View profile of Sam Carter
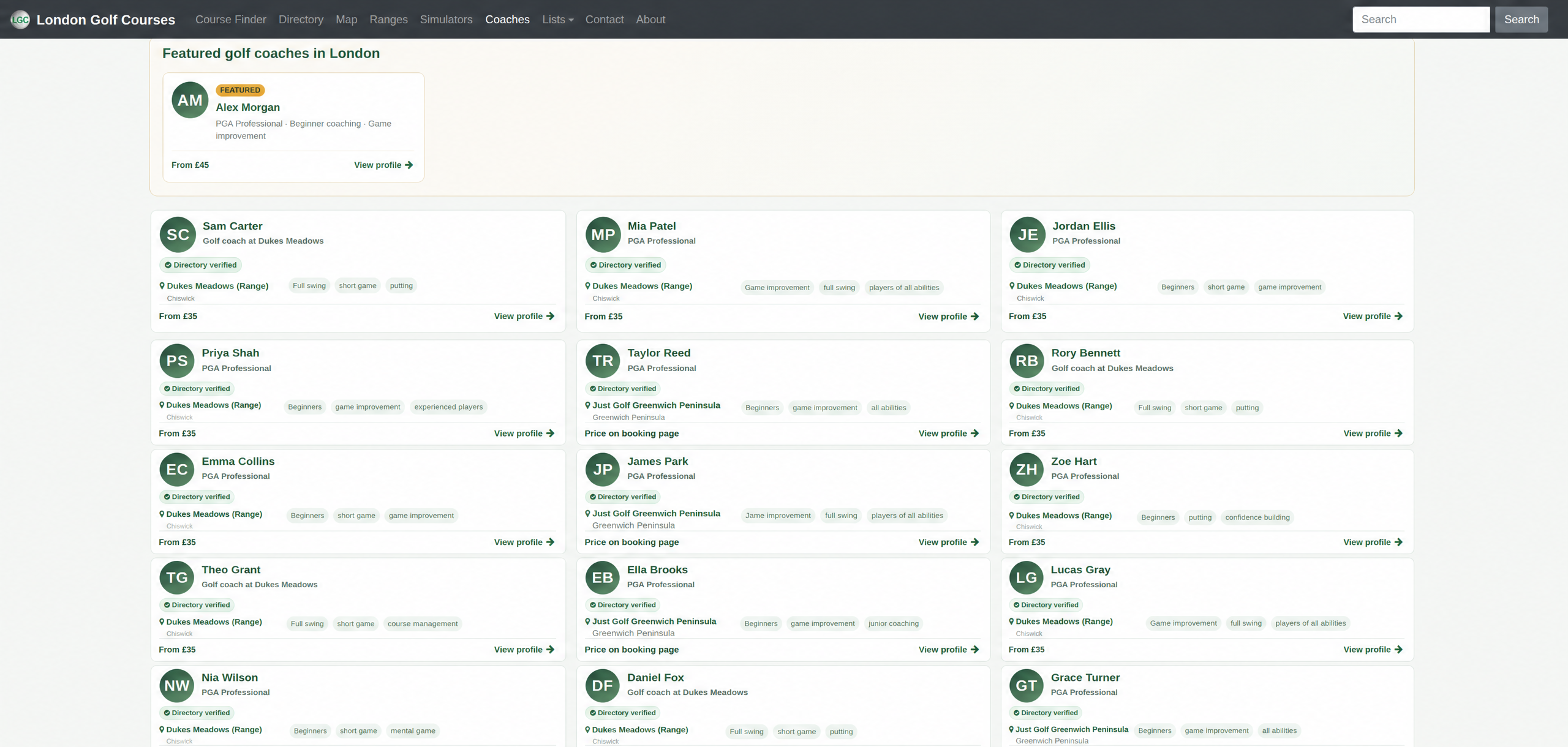 pos(524,317)
